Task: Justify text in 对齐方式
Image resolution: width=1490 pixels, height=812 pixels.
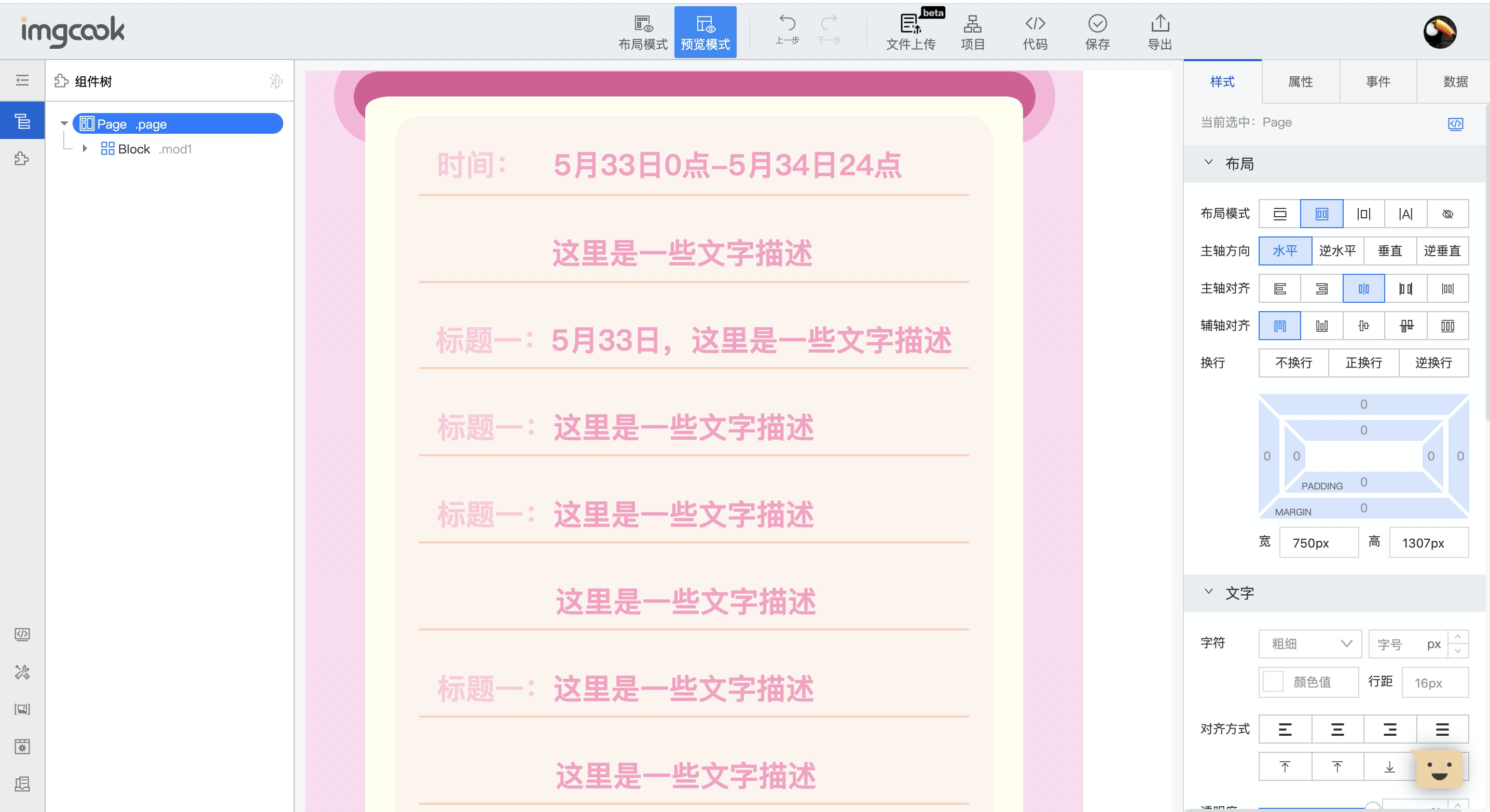Action: pyautogui.click(x=1443, y=730)
